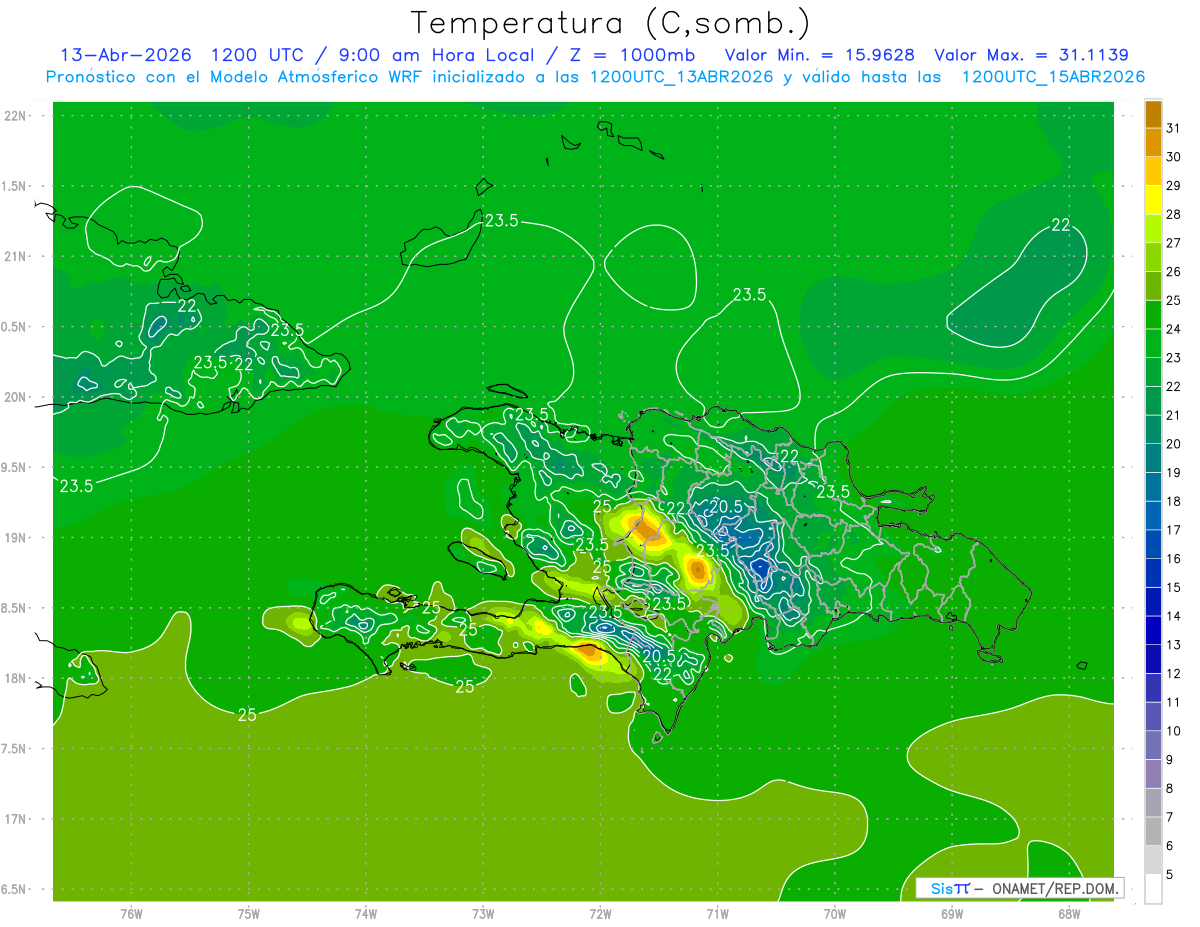Screen dimensions: 1200x927
Task: Click the legend value label 24
Action: tap(1172, 329)
